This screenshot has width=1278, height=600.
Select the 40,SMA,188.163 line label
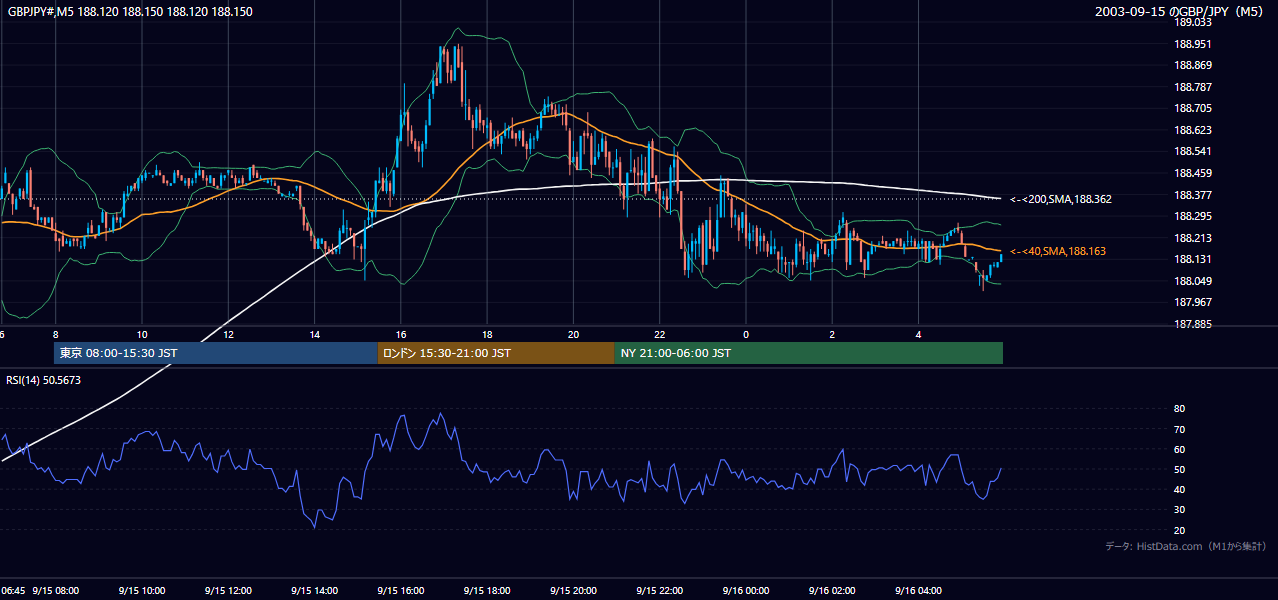point(1057,251)
